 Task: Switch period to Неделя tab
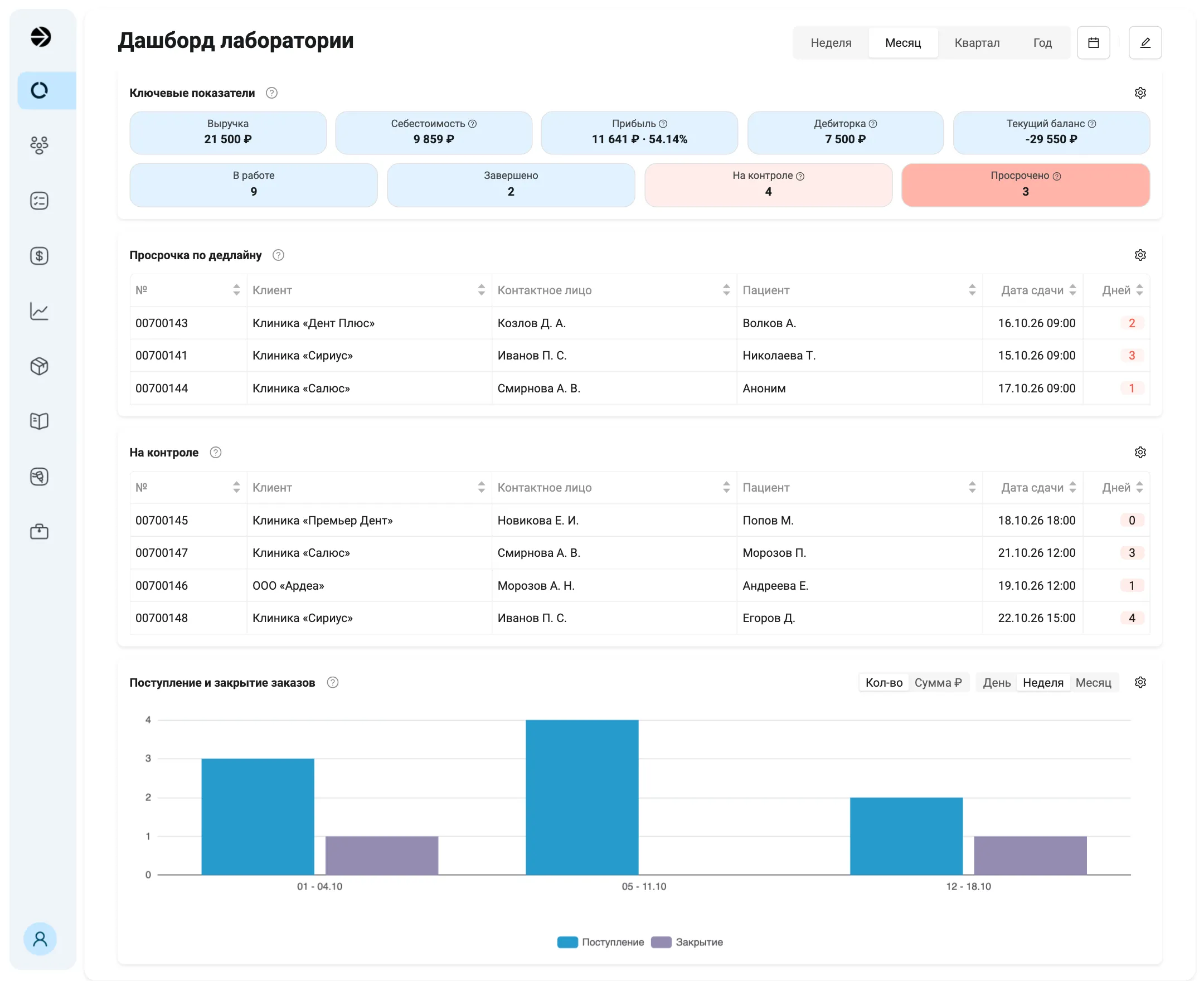tap(831, 43)
